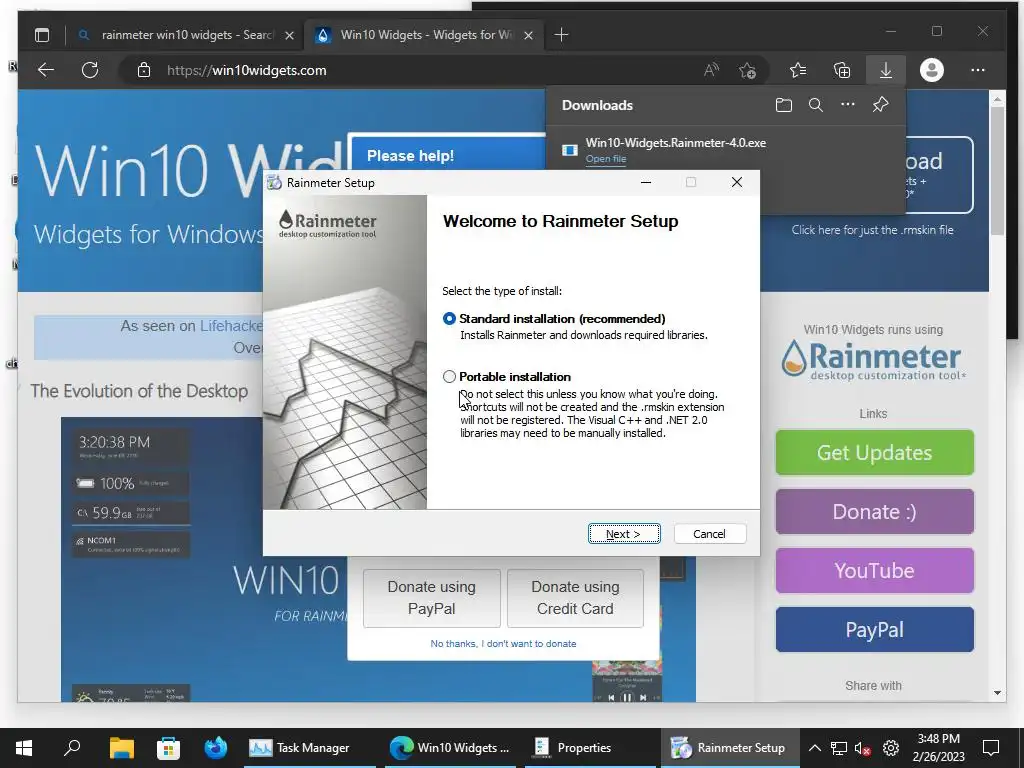1024x768 pixels.
Task: Click here for just the .rmskin file
Action: (x=872, y=230)
